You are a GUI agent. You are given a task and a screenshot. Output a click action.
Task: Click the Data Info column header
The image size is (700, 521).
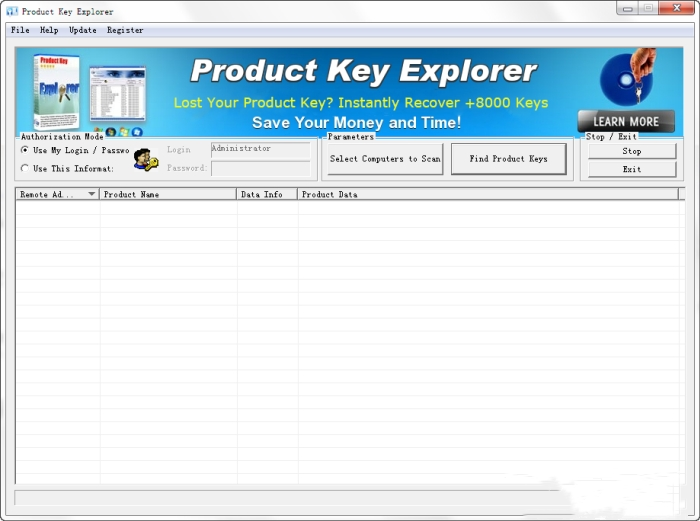coord(267,194)
